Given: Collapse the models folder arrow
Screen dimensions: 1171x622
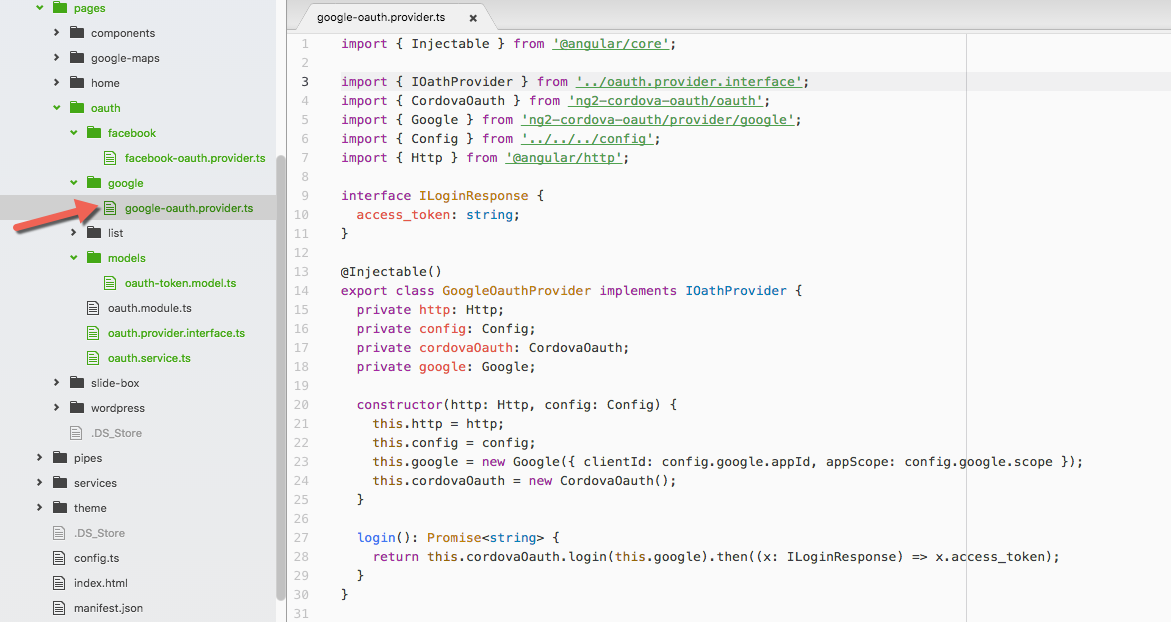Looking at the screenshot, I should click(x=73, y=258).
